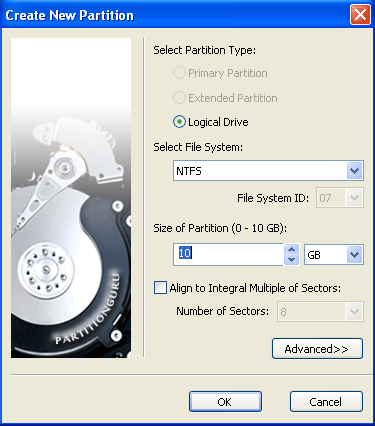Close the Create New Partition dialog

tap(360, 15)
